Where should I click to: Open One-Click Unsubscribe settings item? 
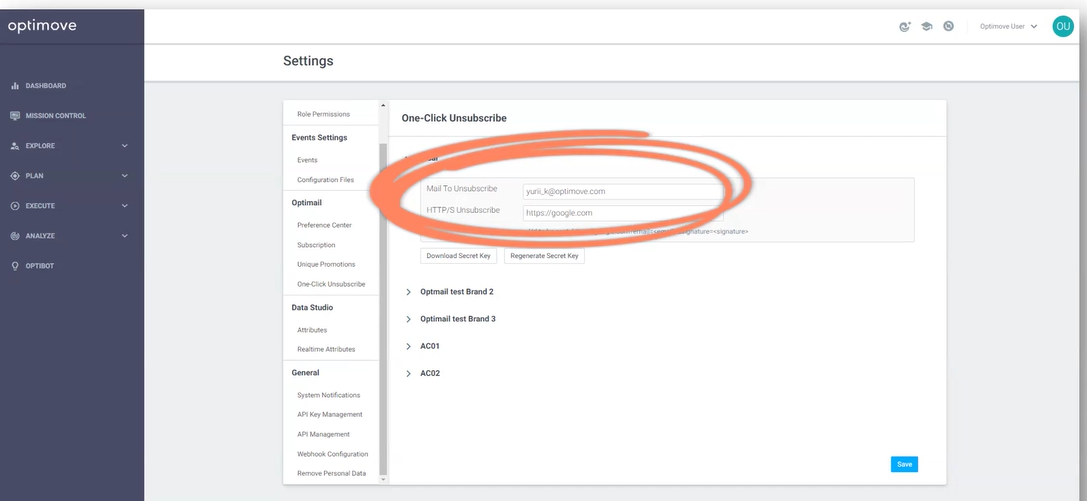pos(331,284)
